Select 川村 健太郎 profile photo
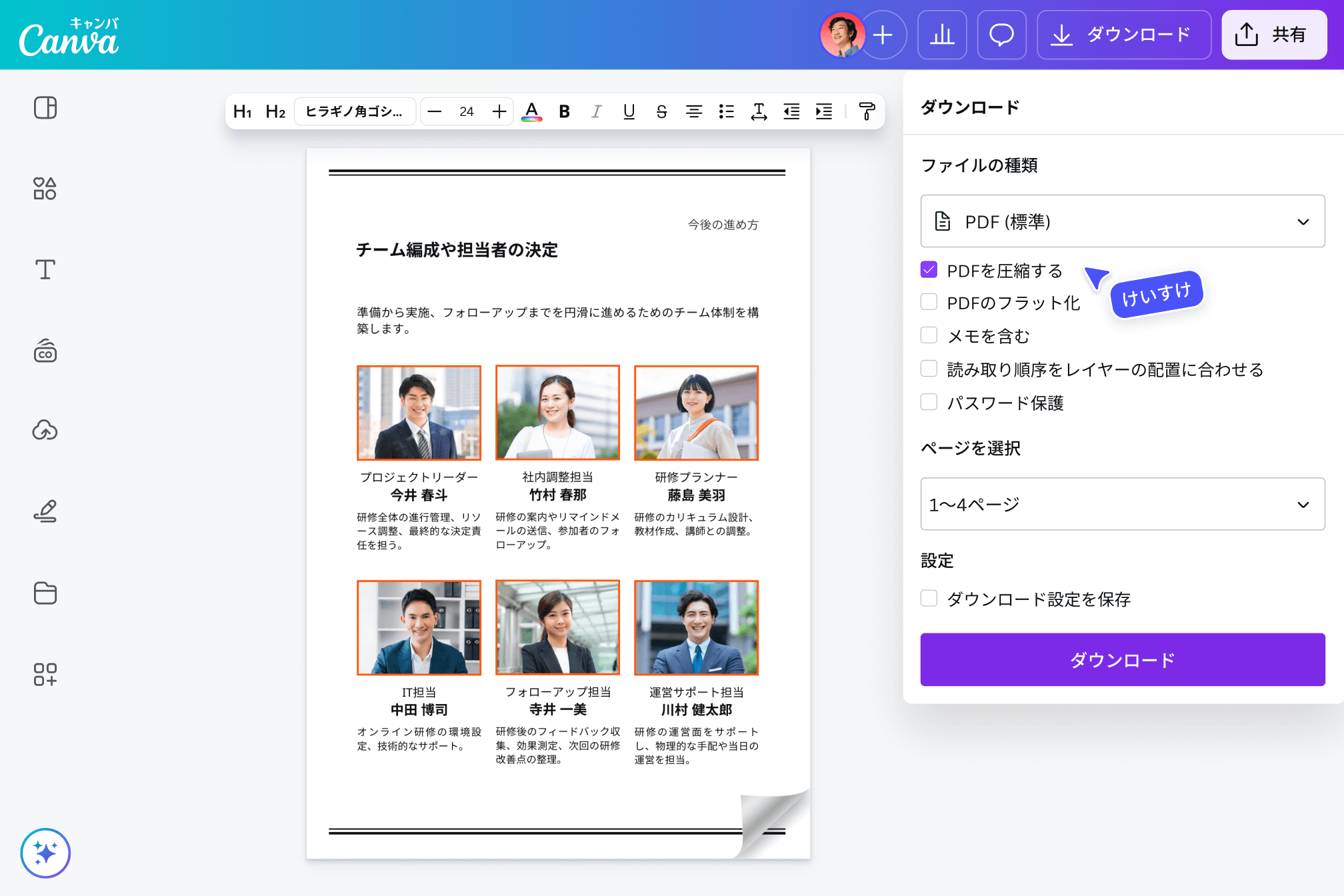This screenshot has width=1344, height=896. [696, 627]
